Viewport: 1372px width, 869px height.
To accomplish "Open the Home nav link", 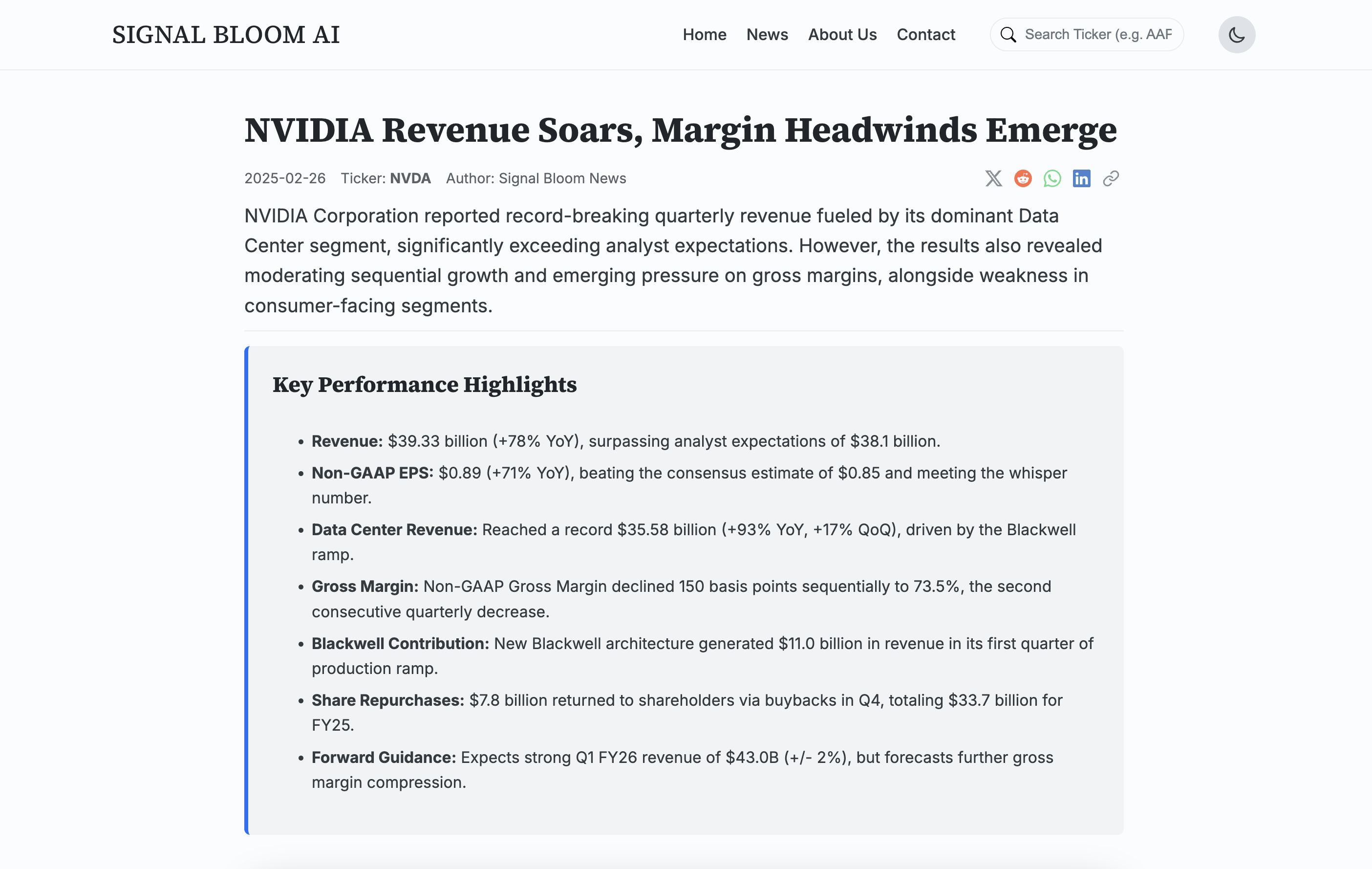I will (x=704, y=35).
